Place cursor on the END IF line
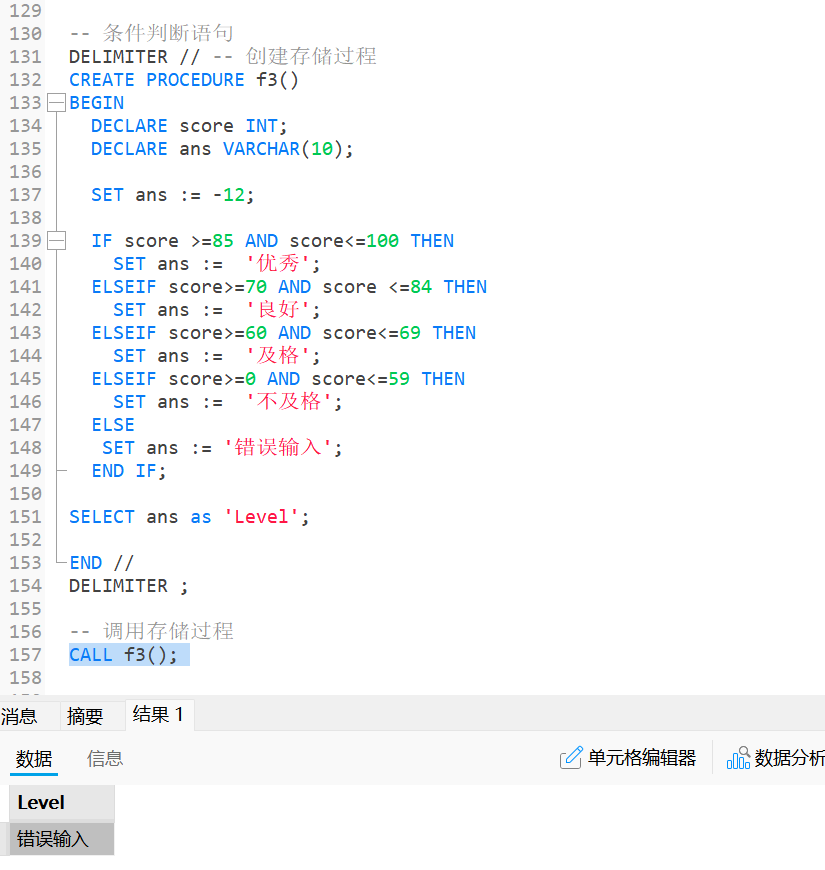 (129, 471)
